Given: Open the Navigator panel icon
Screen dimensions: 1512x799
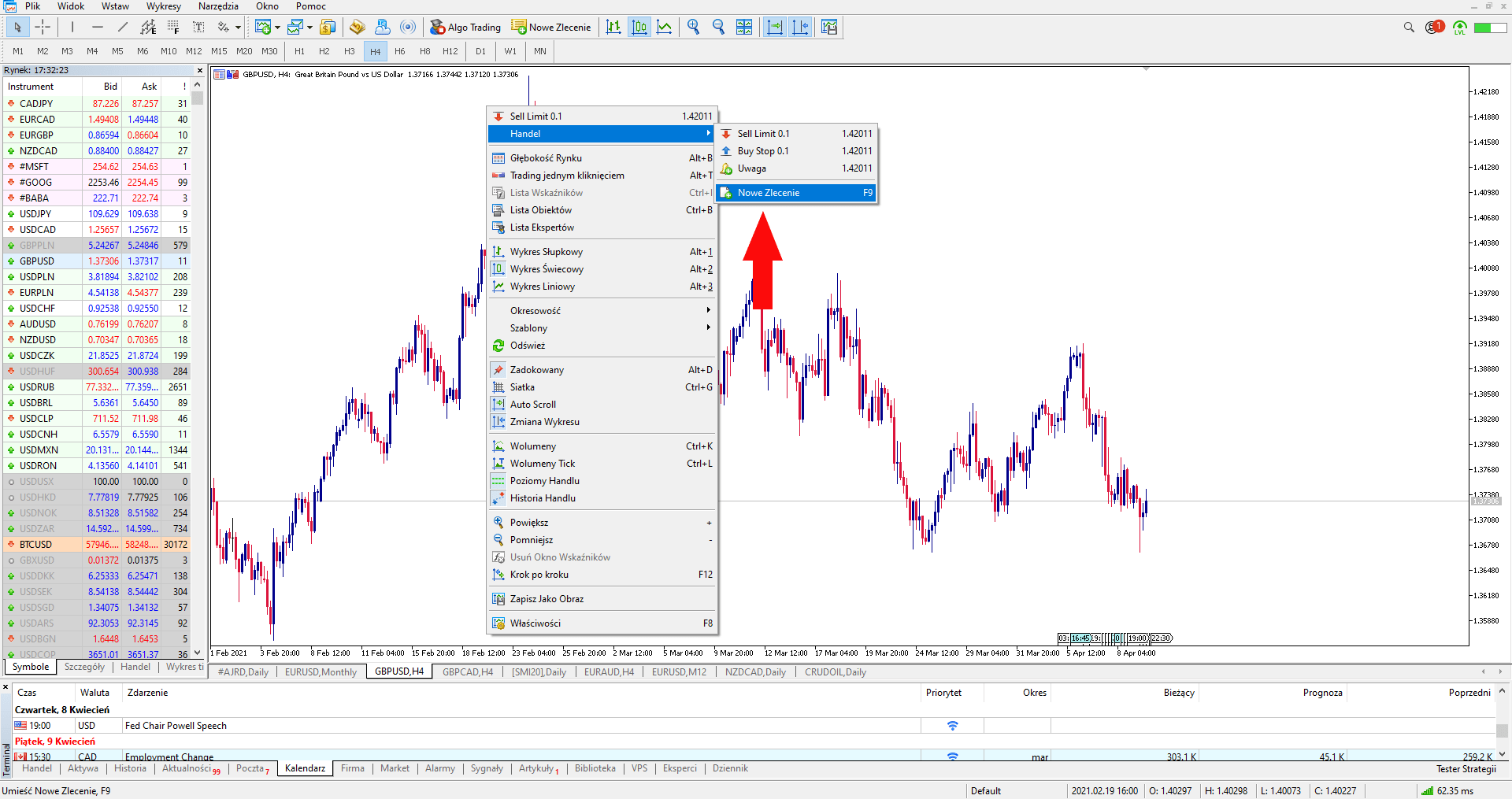Looking at the screenshot, I should pos(358,27).
